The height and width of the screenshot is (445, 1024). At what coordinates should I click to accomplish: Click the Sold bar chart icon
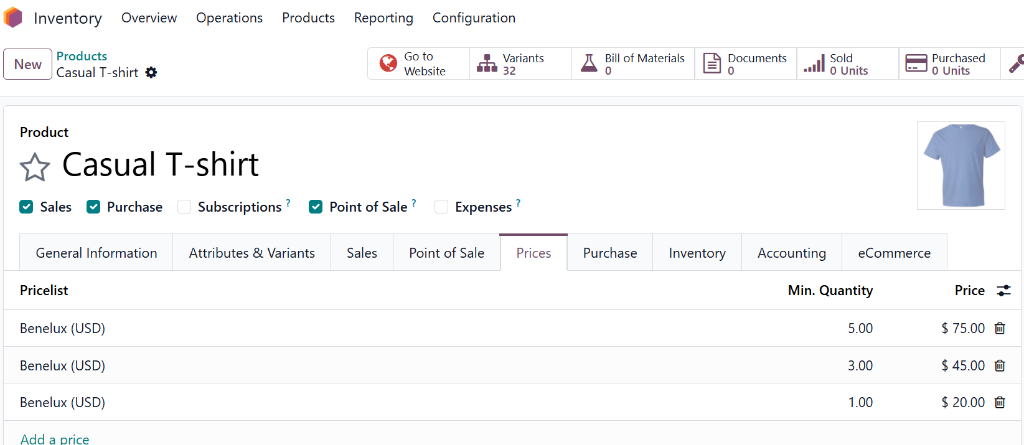pos(814,64)
